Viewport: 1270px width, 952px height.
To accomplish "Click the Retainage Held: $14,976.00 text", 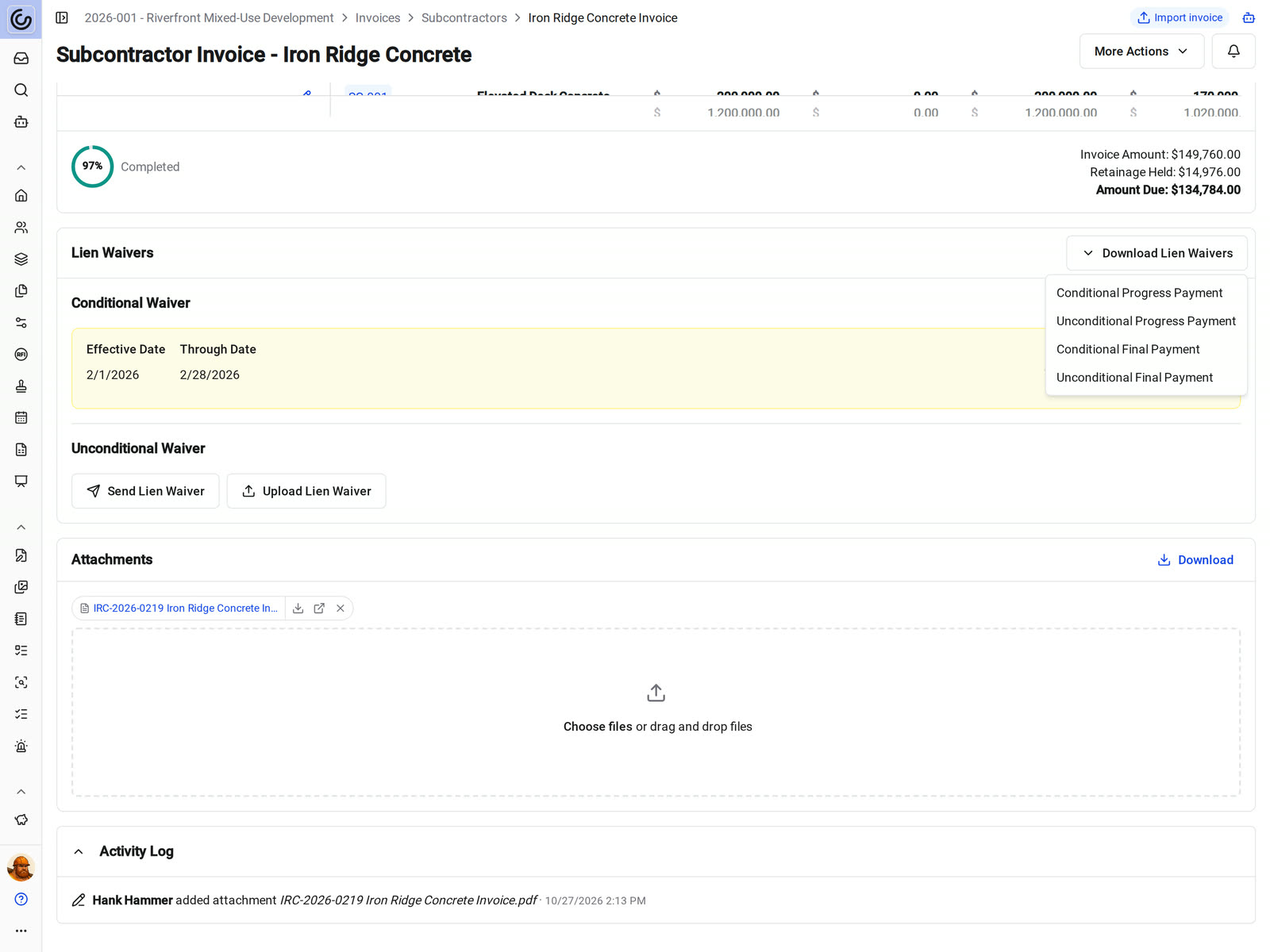I will pos(1165,172).
